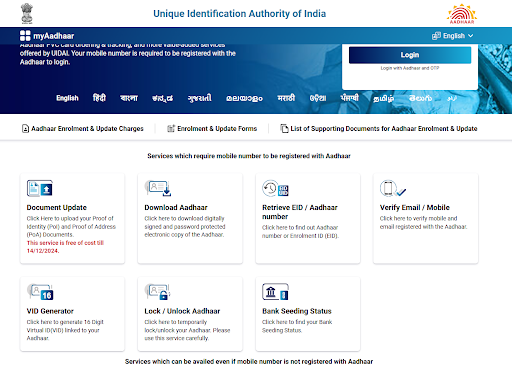This screenshot has height=368, width=512.
Task: Click 'Click here to temporarily' description text
Action: click(x=176, y=322)
